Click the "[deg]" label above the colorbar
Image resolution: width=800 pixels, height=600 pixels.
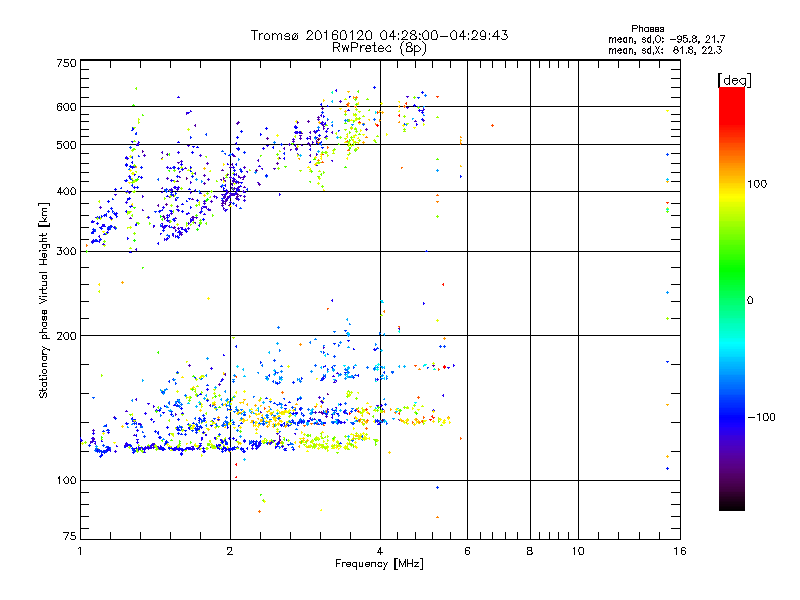[734, 80]
